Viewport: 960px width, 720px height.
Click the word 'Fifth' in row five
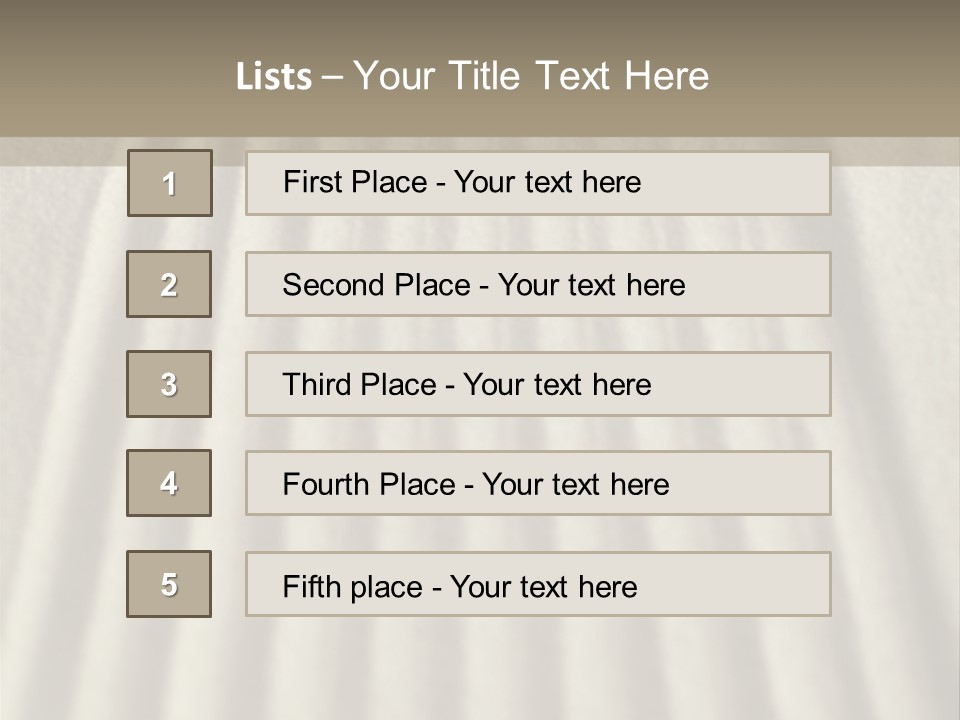(311, 586)
